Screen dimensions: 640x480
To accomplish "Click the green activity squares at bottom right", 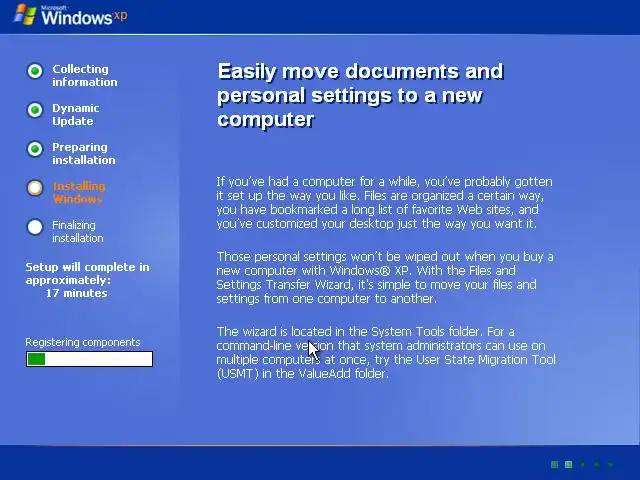I will click(x=582, y=464).
